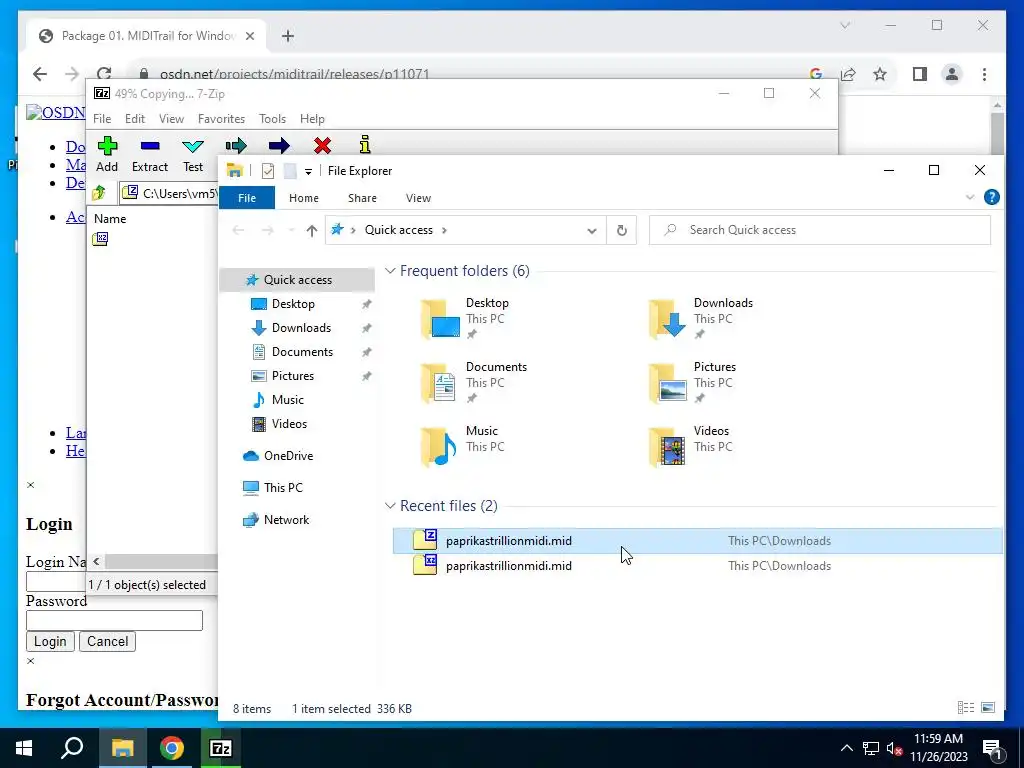Bookmark the page with Chrome star icon

[880, 74]
